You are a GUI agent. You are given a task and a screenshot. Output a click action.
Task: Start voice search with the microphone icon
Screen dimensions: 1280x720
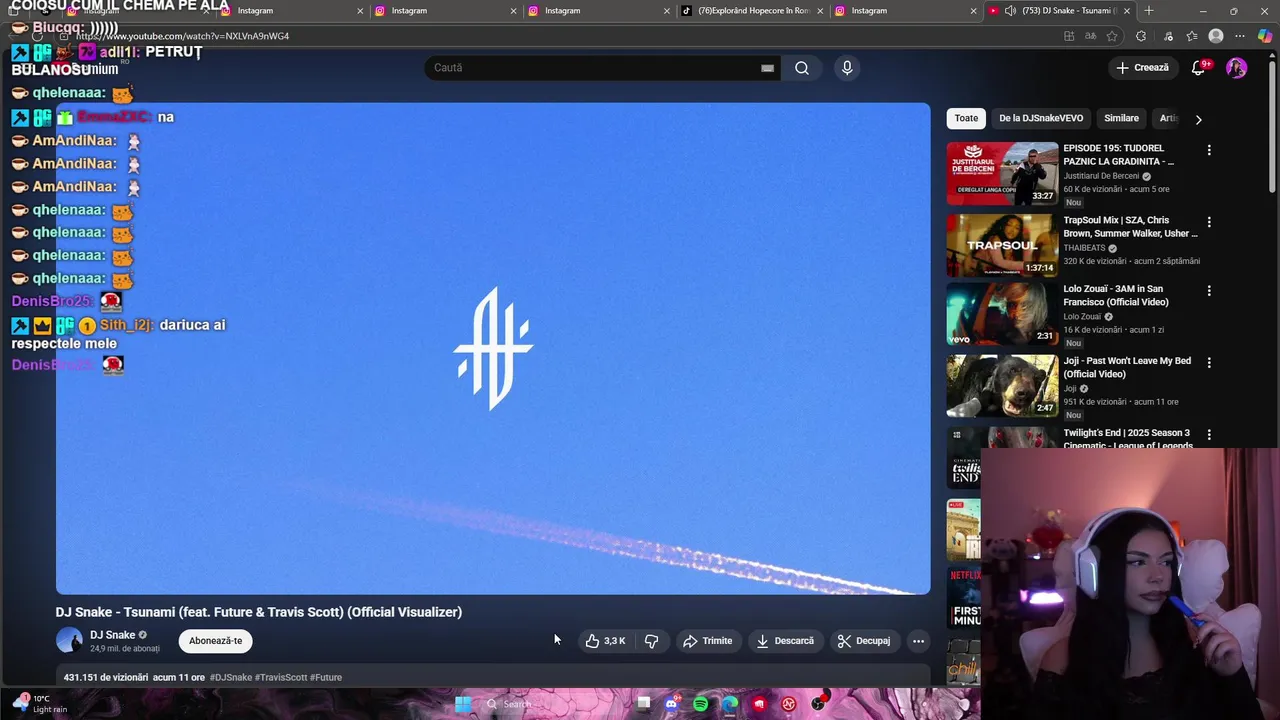click(x=847, y=68)
